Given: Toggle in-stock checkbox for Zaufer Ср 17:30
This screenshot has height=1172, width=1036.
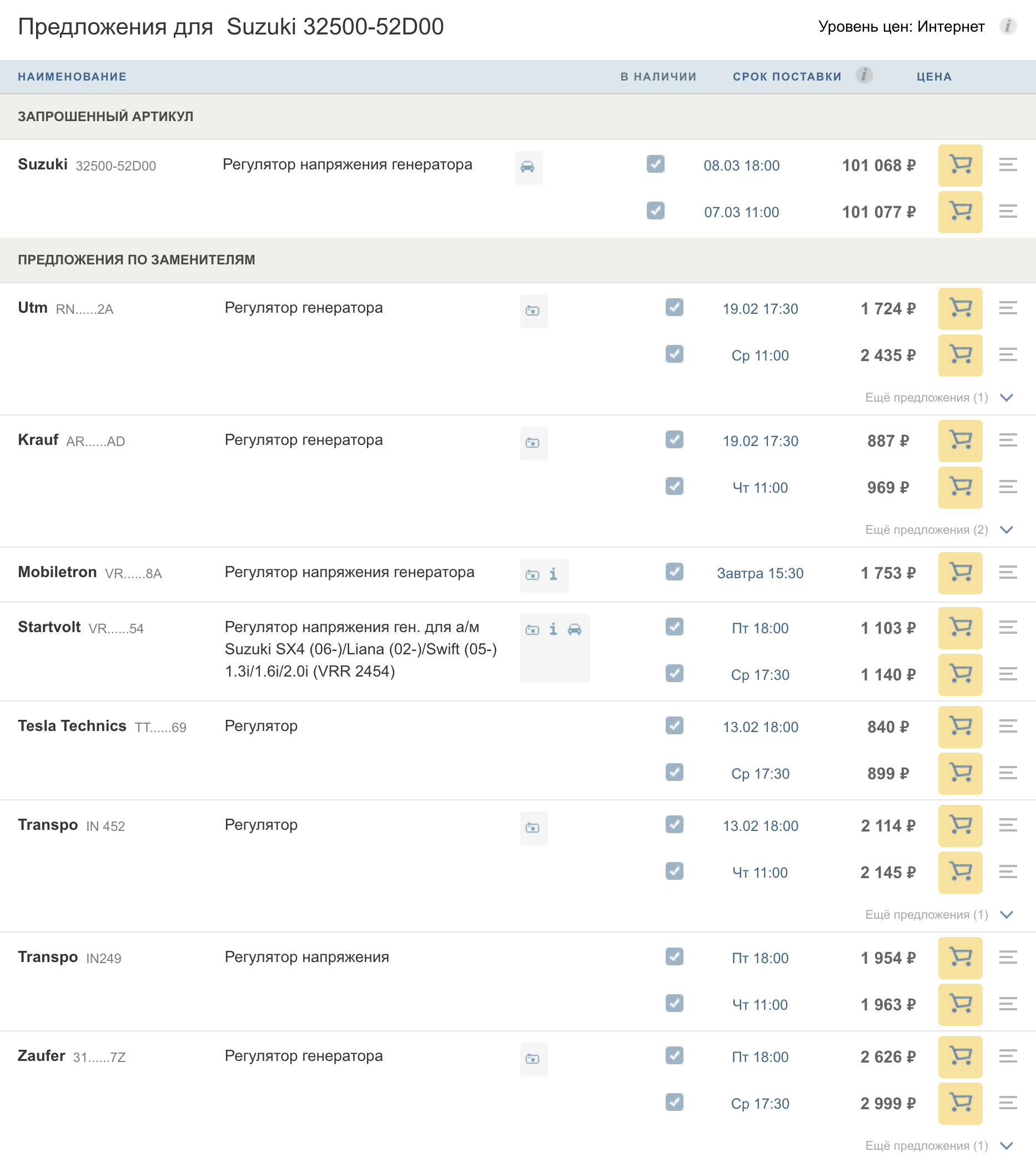Looking at the screenshot, I should (x=675, y=1102).
